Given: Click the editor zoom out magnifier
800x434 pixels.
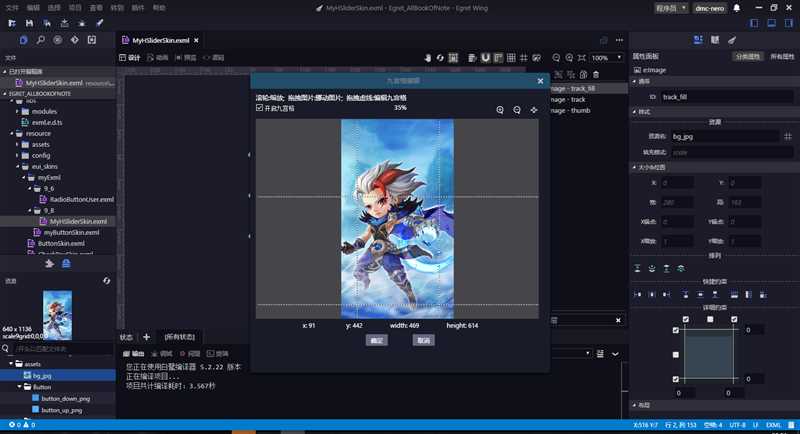Looking at the screenshot, I should [x=556, y=58].
